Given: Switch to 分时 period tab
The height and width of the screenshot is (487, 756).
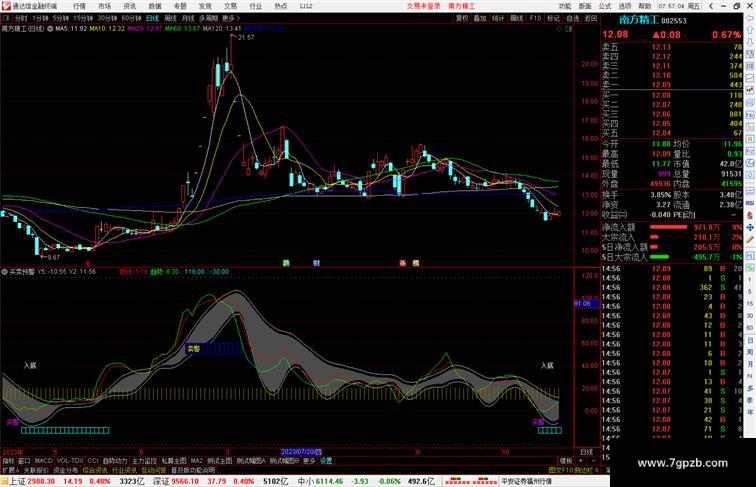Looking at the screenshot, I should pos(21,18).
